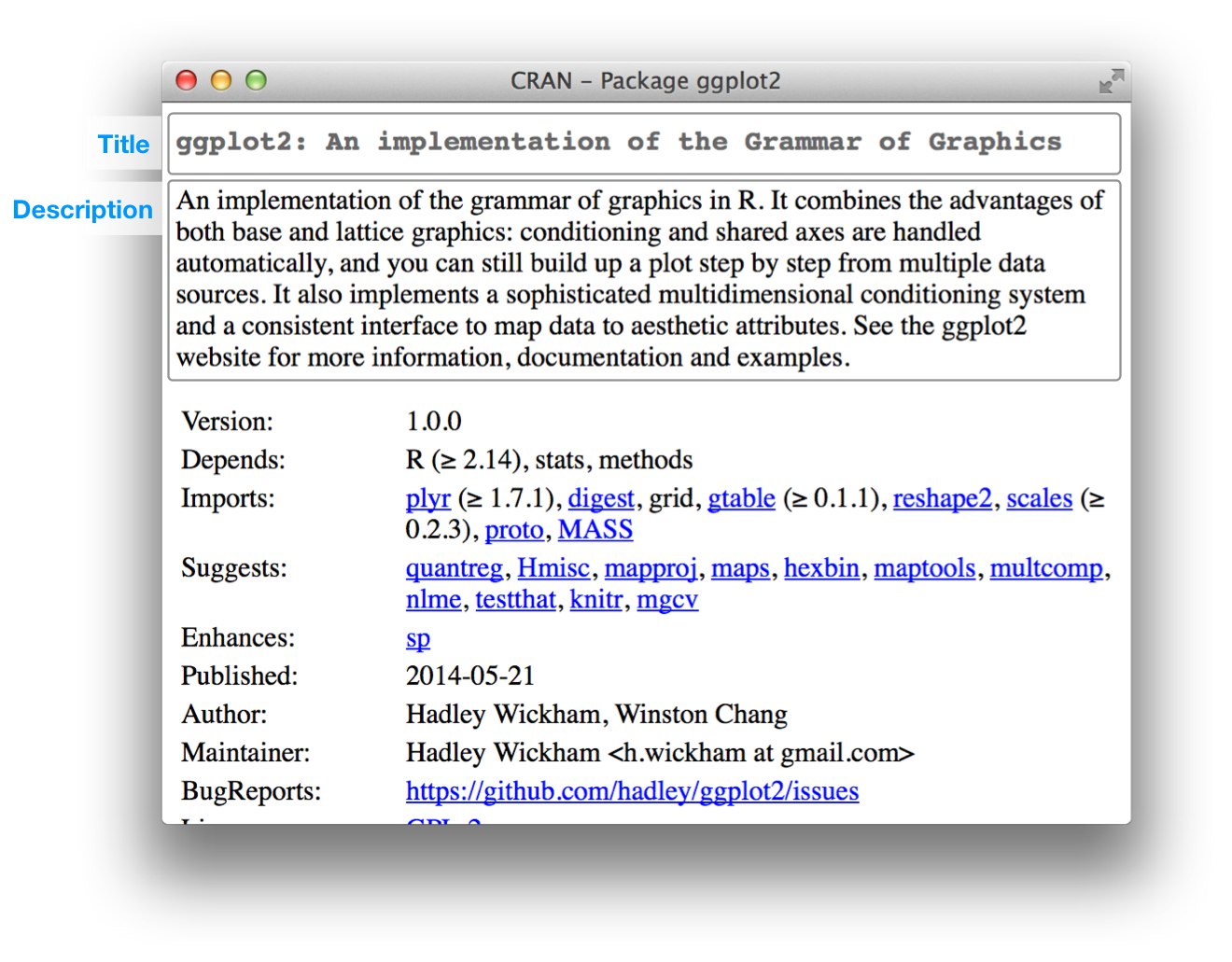This screenshot has height=962, width=1232.
Task: Open the digest package link
Action: pos(601,499)
